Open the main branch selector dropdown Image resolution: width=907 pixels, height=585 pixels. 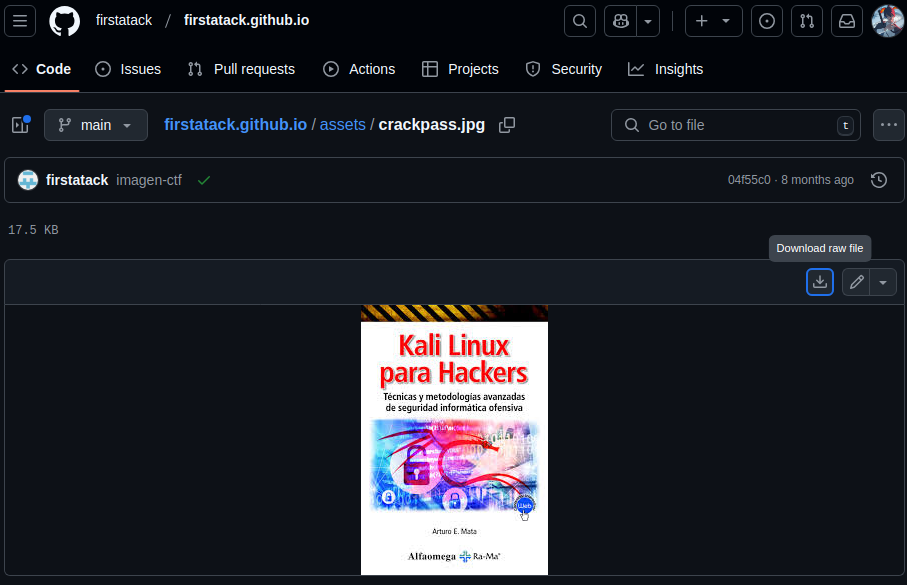pyautogui.click(x=96, y=125)
